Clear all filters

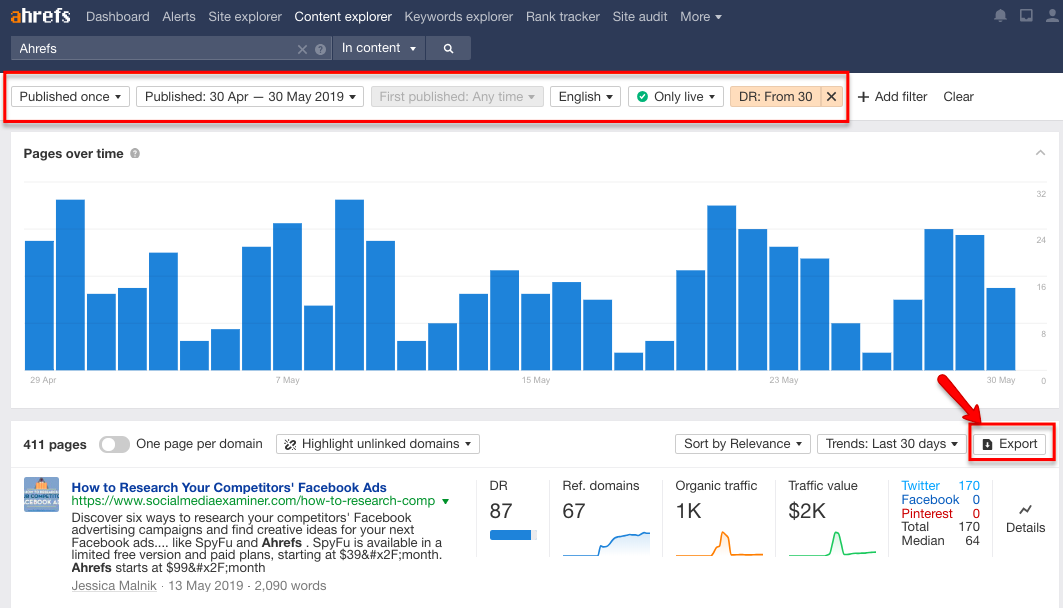click(x=958, y=97)
